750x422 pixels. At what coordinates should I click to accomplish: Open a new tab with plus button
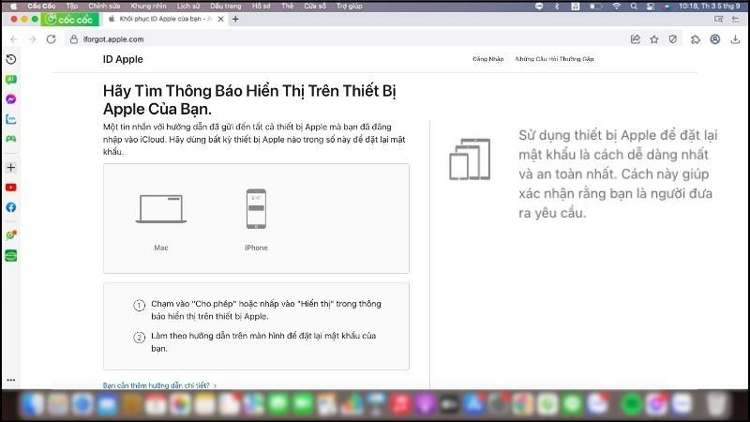pyautogui.click(x=235, y=19)
